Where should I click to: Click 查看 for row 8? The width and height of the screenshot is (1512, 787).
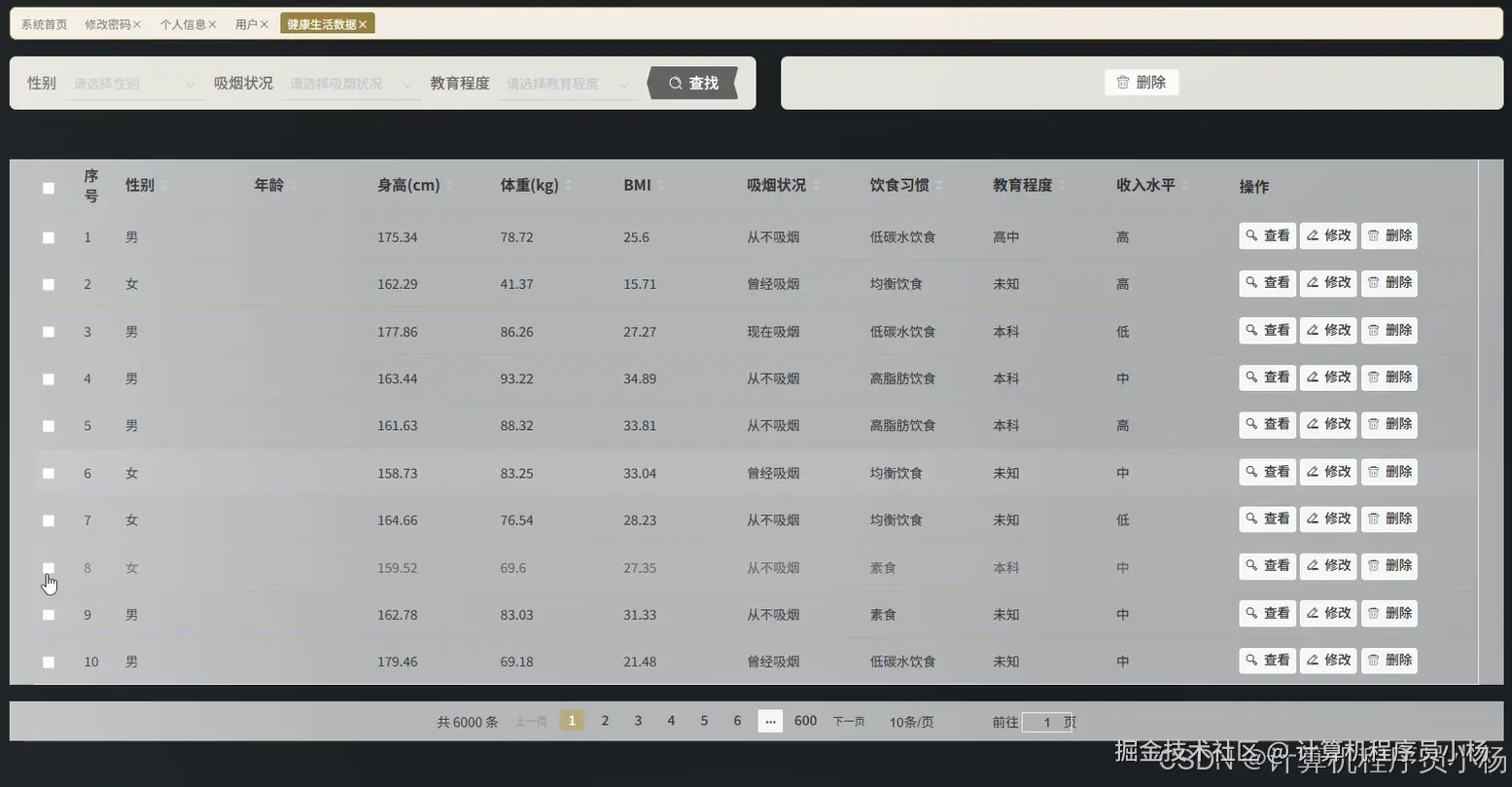(x=1267, y=566)
